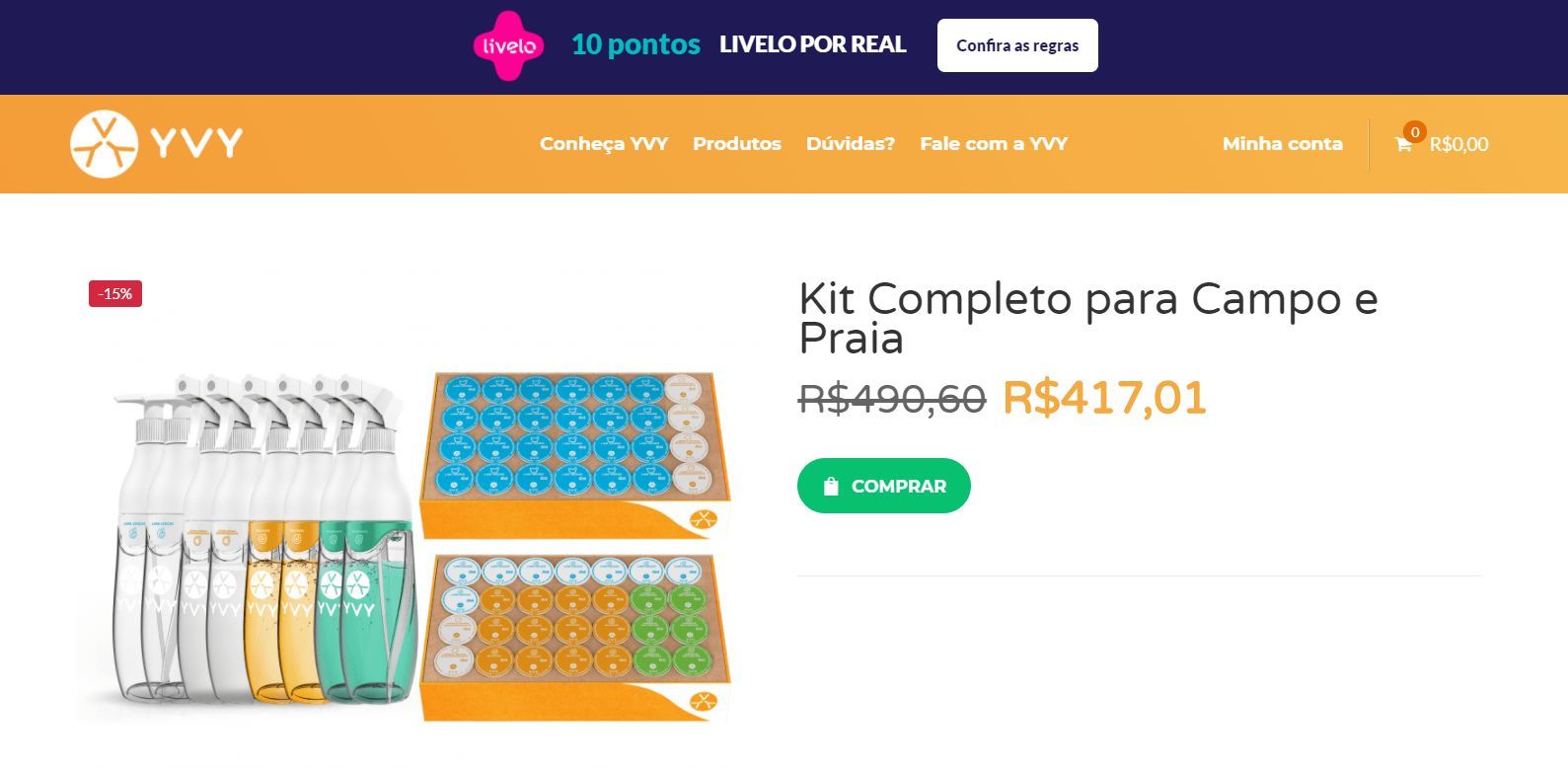The image size is (1568, 768).
Task: Click the R$0,00 cart total
Action: 1458,144
